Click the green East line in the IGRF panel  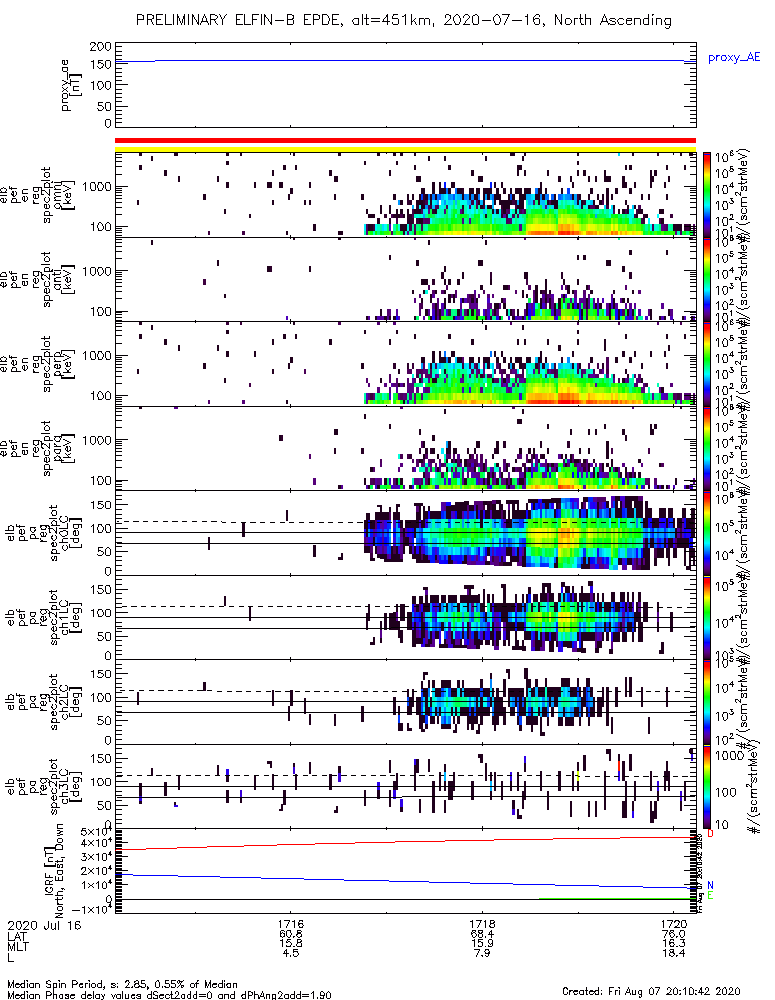click(x=617, y=899)
